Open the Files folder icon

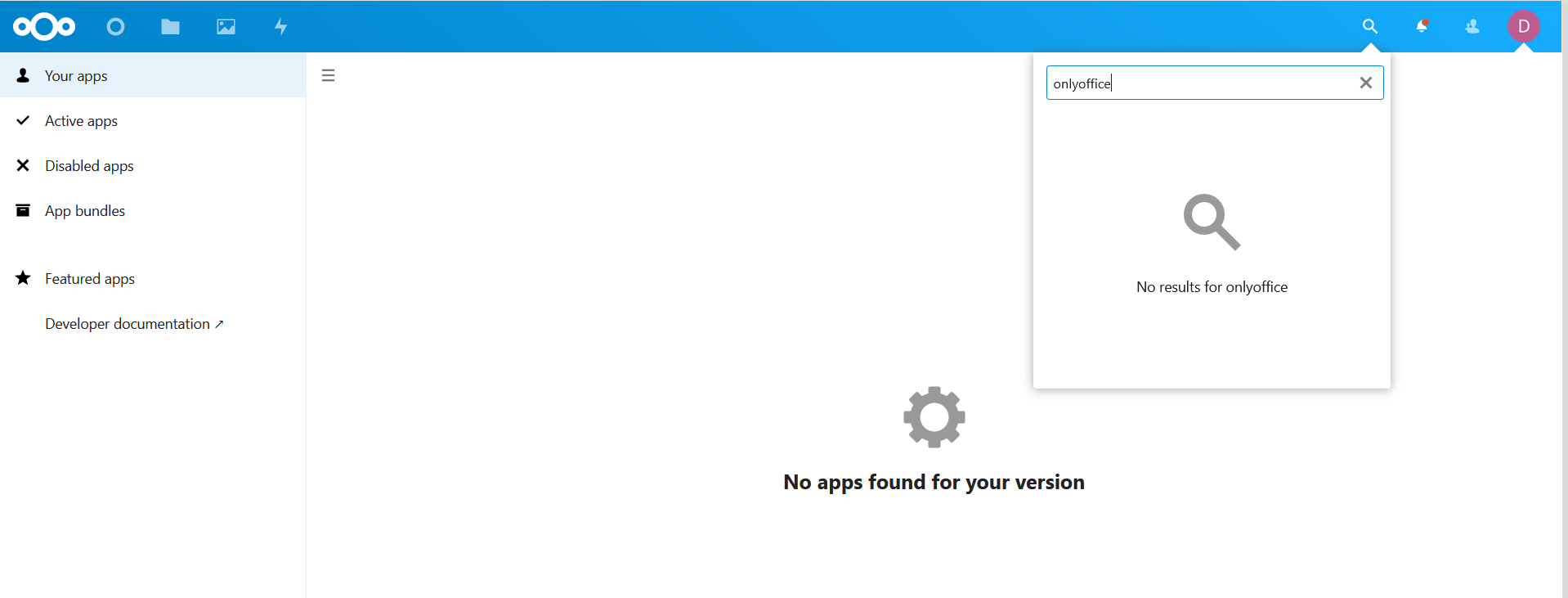click(170, 27)
